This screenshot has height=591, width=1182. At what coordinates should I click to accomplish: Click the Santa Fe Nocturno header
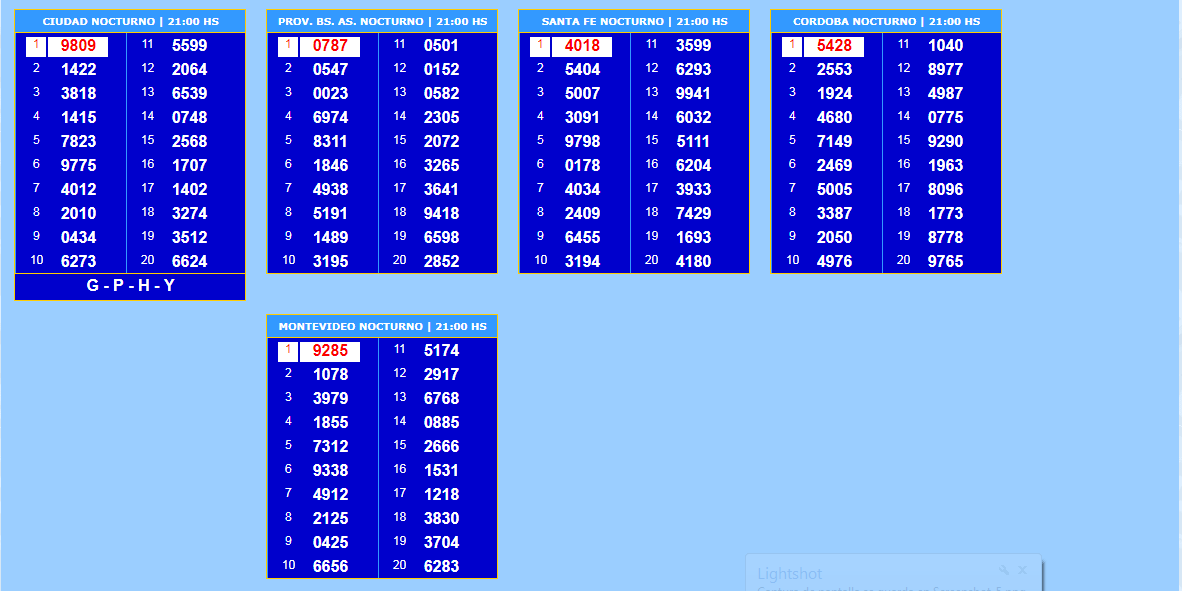(634, 21)
